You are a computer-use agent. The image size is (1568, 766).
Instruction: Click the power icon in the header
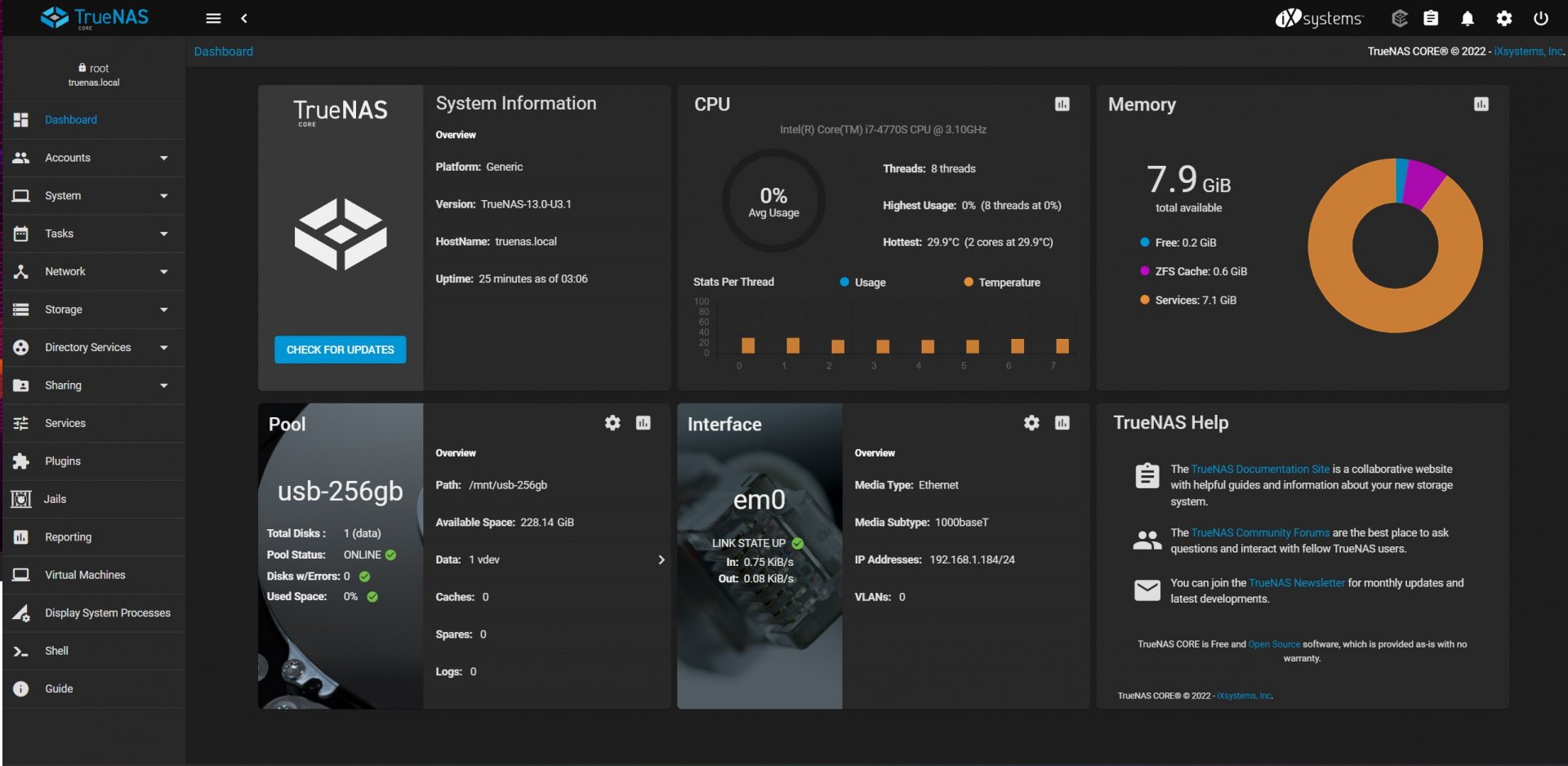coord(1541,18)
